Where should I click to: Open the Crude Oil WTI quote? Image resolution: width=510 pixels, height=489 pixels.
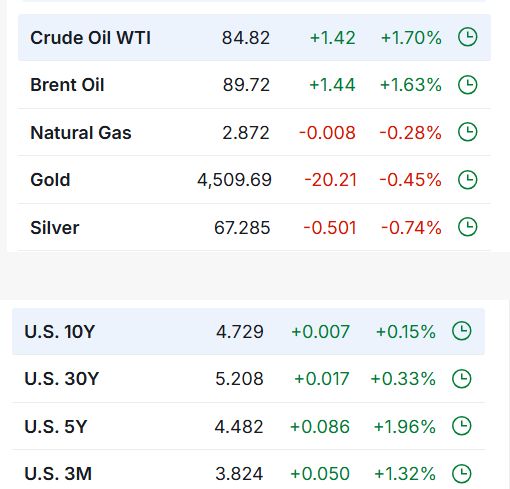90,38
